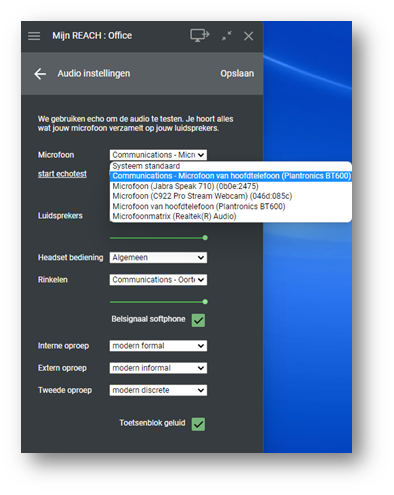Open the Extern oproep ringtone dropdown

coord(158,368)
